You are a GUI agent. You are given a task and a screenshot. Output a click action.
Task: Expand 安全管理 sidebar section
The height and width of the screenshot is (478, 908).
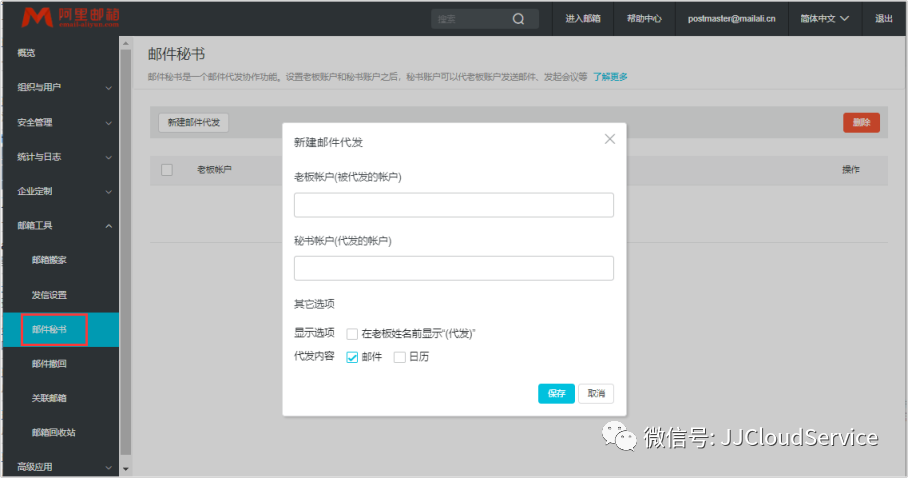point(61,122)
